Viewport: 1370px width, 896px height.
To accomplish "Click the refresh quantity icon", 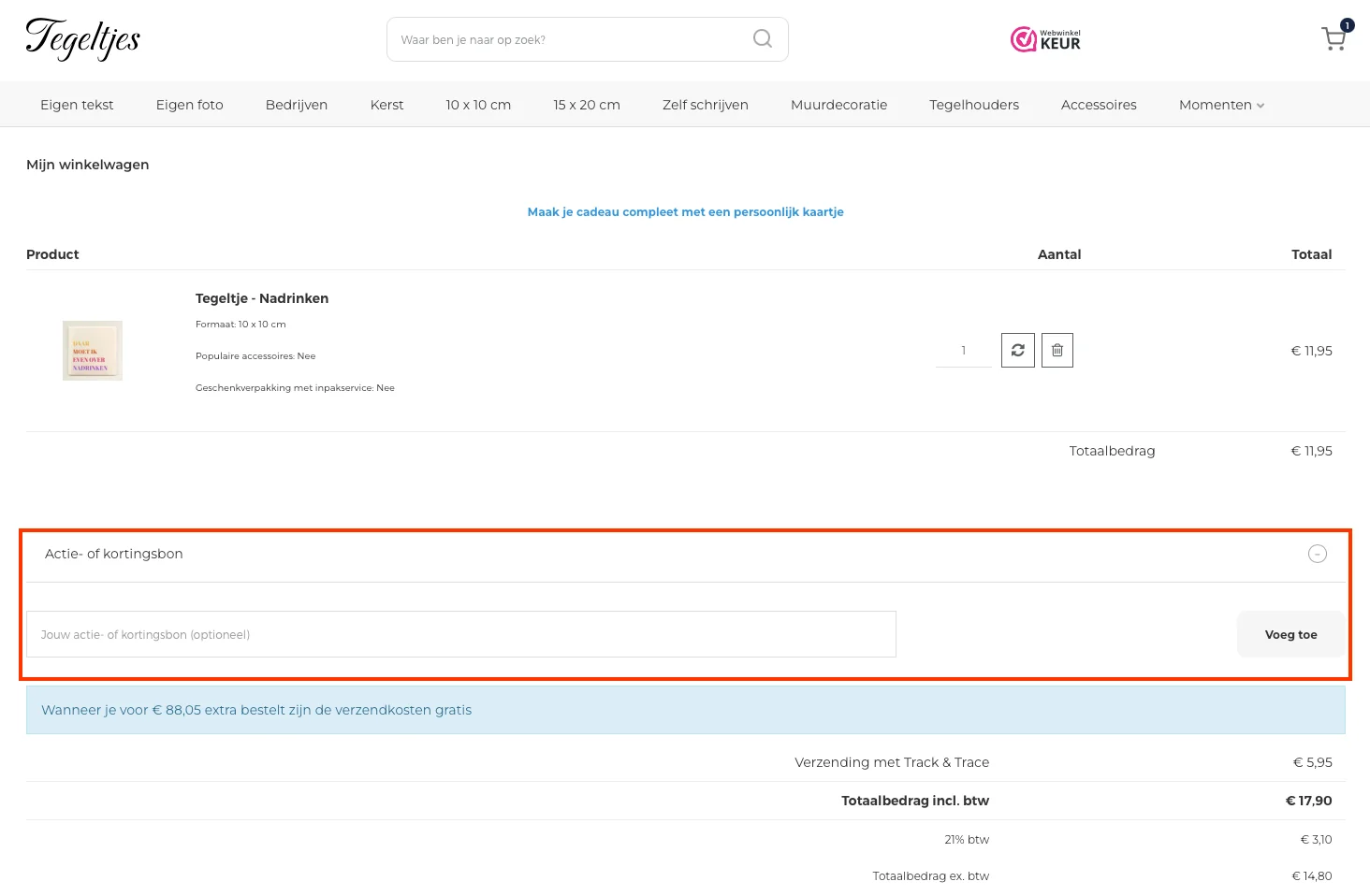I will tap(1017, 351).
